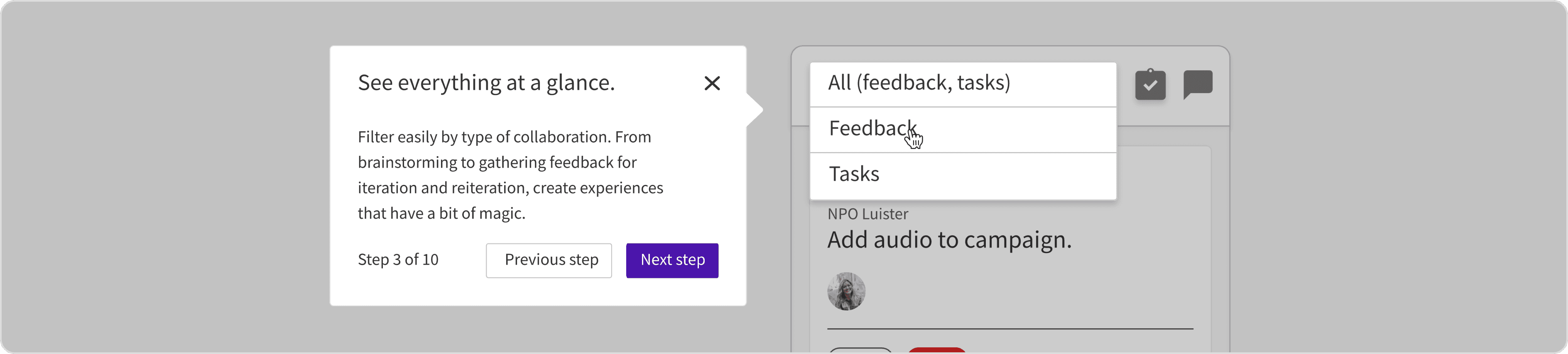This screenshot has height=354, width=1568.
Task: Choose the Tasks filter option
Action: (963, 175)
